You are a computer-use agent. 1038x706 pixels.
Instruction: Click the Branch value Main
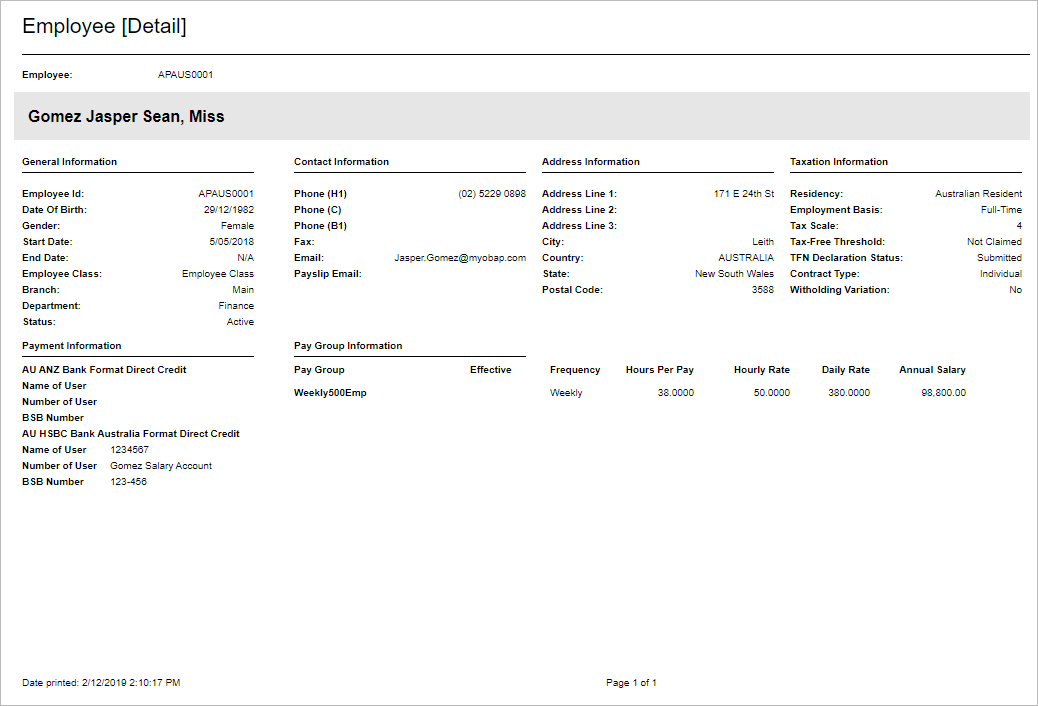[x=243, y=289]
